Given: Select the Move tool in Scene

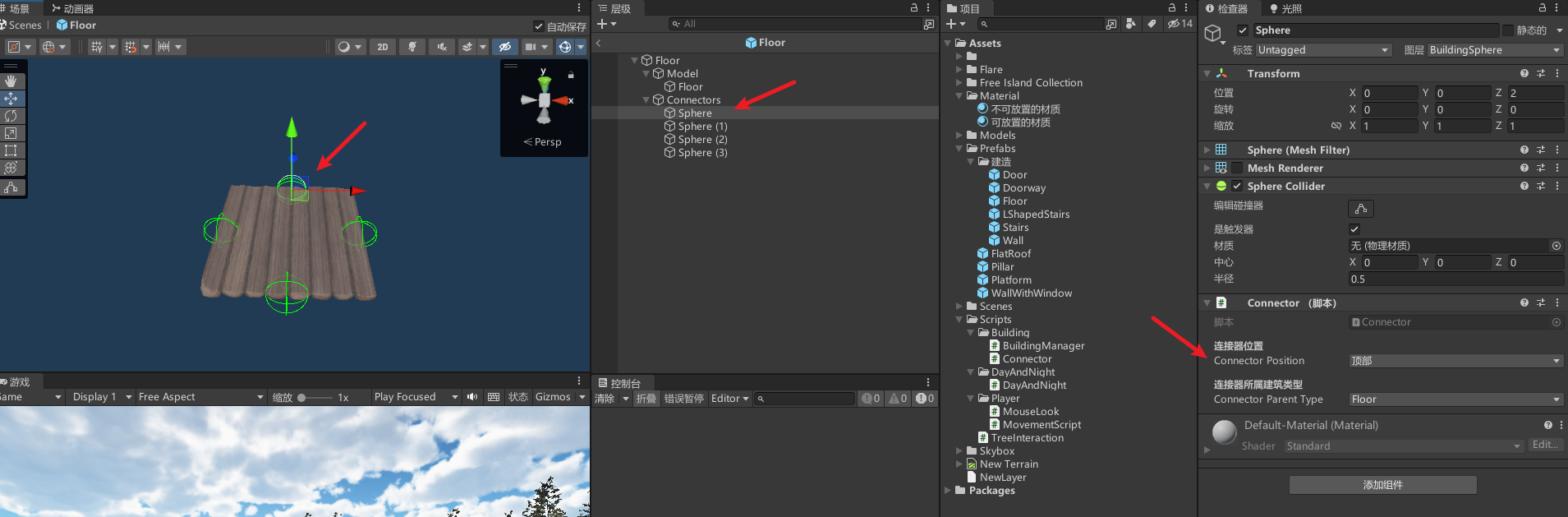Looking at the screenshot, I should pyautogui.click(x=11, y=99).
